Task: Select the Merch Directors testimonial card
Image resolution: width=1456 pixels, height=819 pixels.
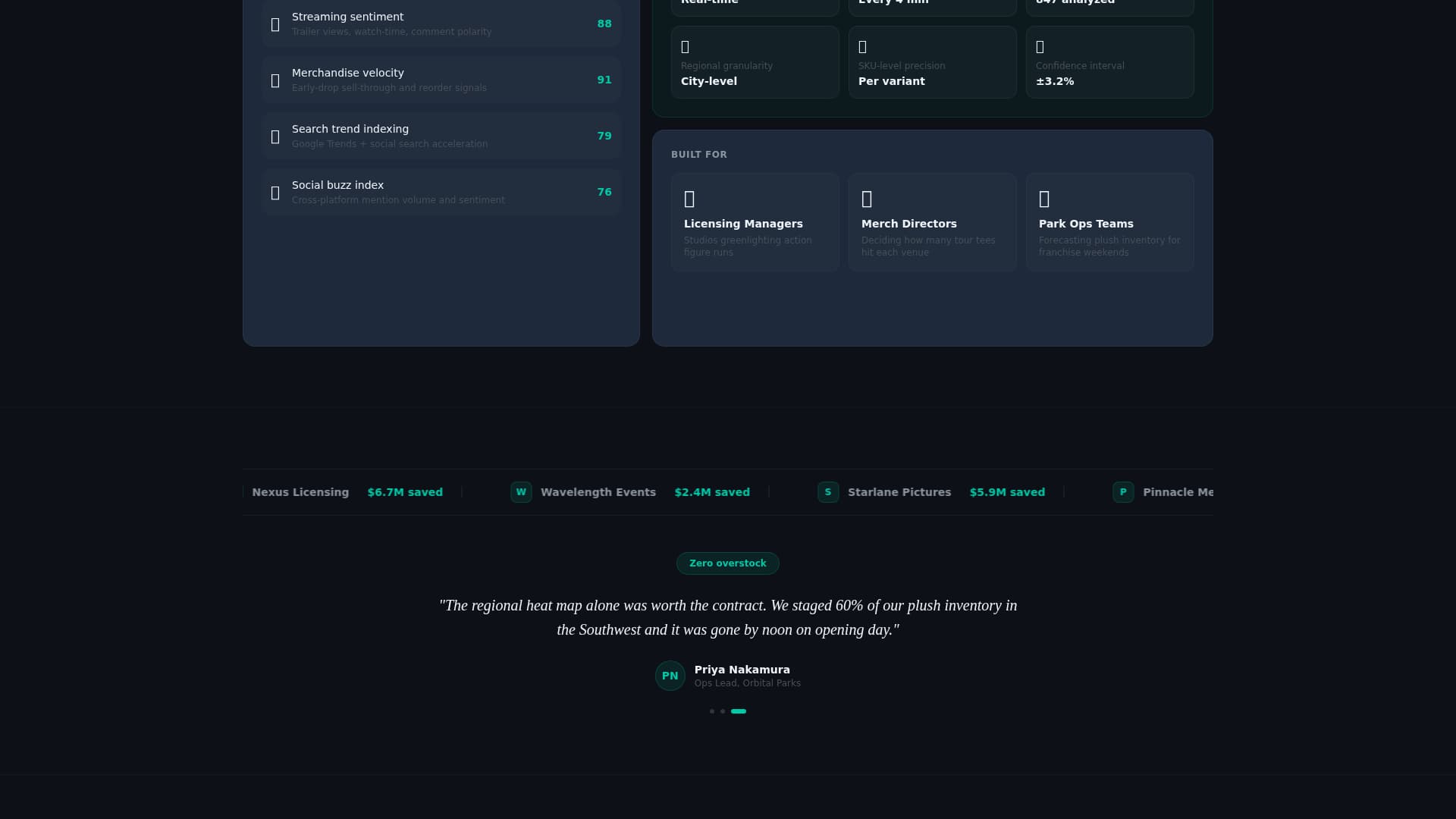Action: point(932,221)
